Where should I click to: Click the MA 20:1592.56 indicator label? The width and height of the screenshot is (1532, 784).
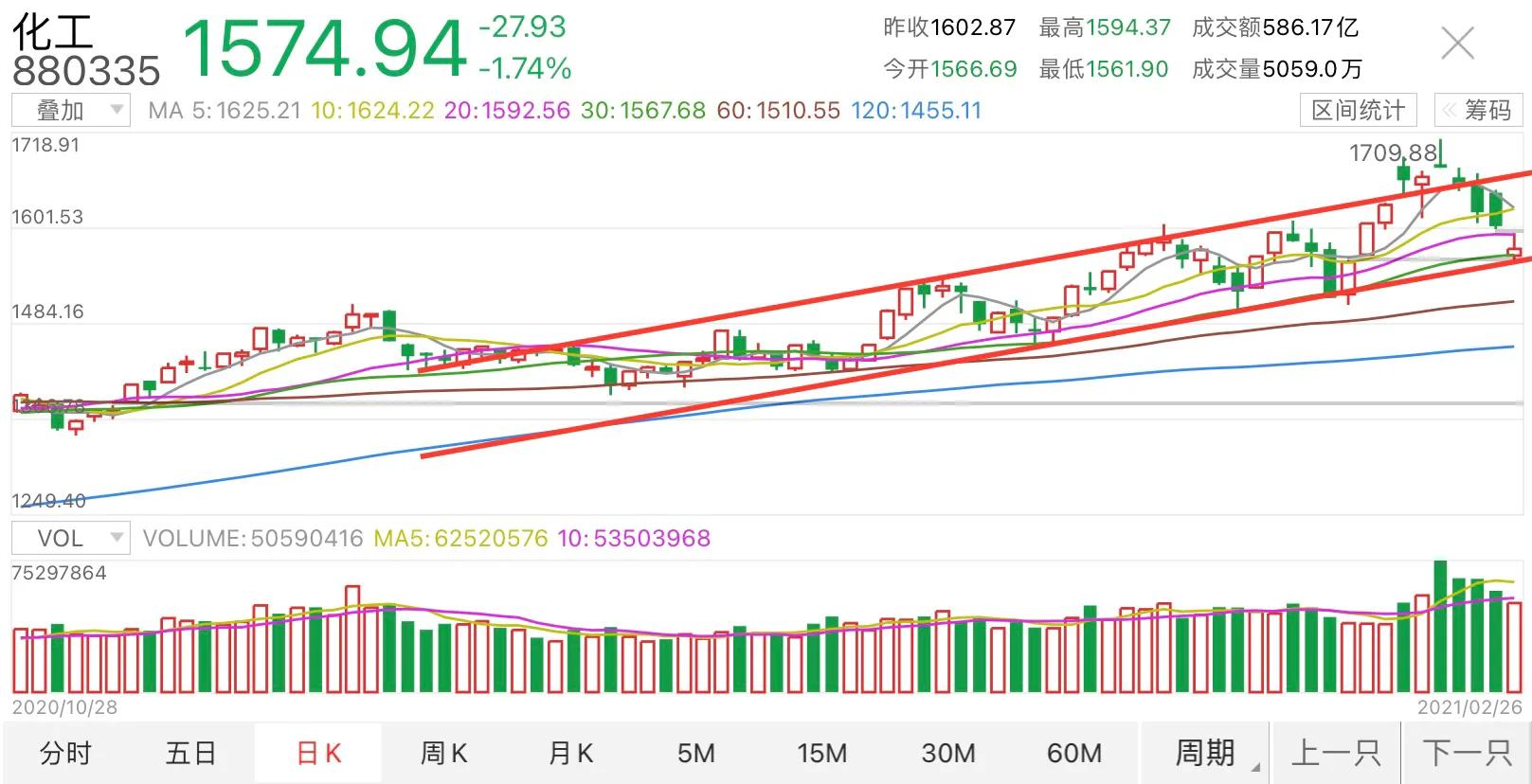[x=508, y=111]
